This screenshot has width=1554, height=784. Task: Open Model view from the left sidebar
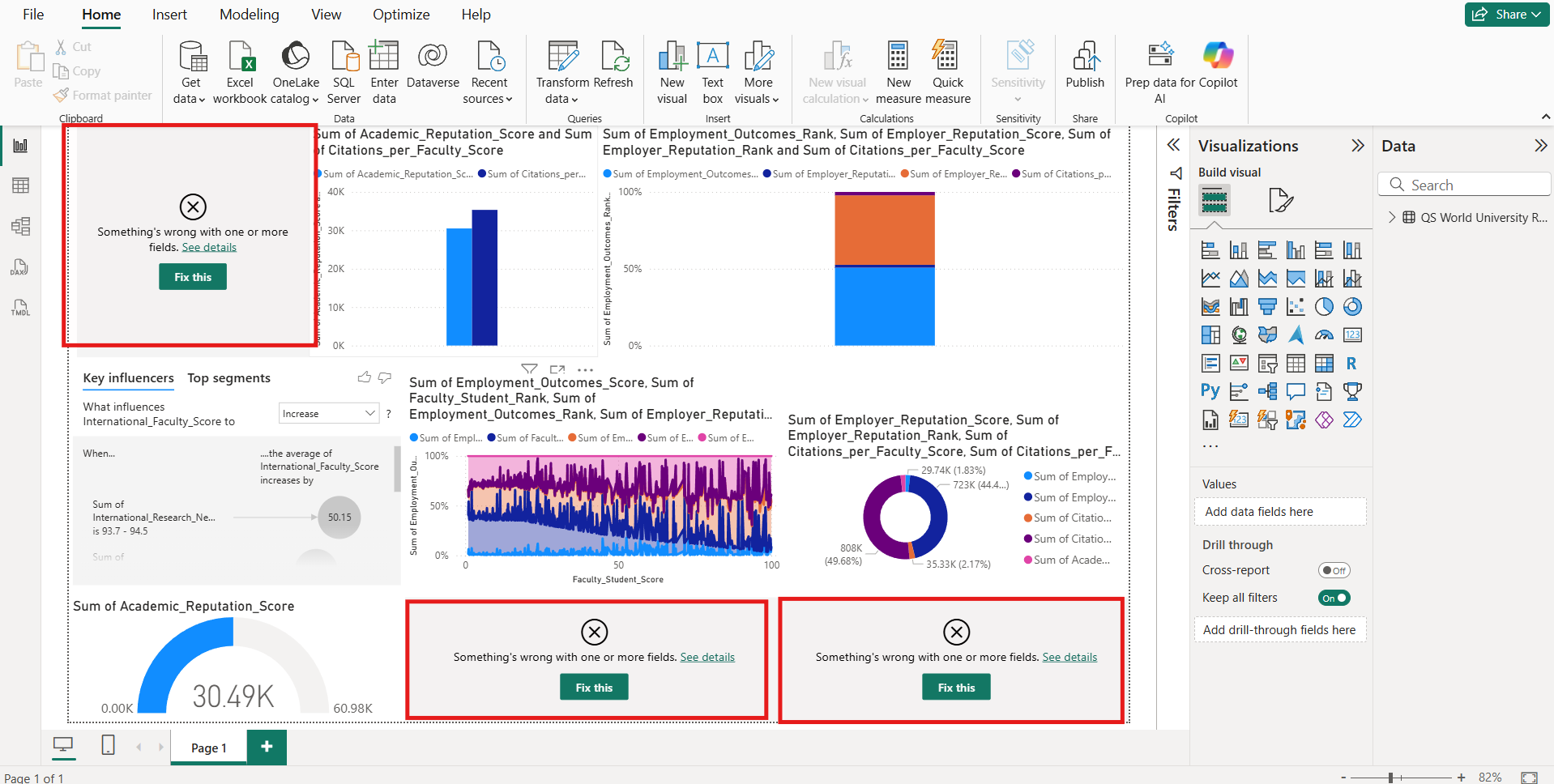pyautogui.click(x=19, y=226)
